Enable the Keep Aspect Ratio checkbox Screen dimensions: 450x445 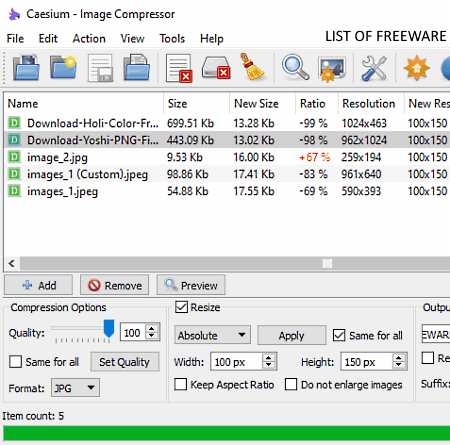(x=181, y=384)
